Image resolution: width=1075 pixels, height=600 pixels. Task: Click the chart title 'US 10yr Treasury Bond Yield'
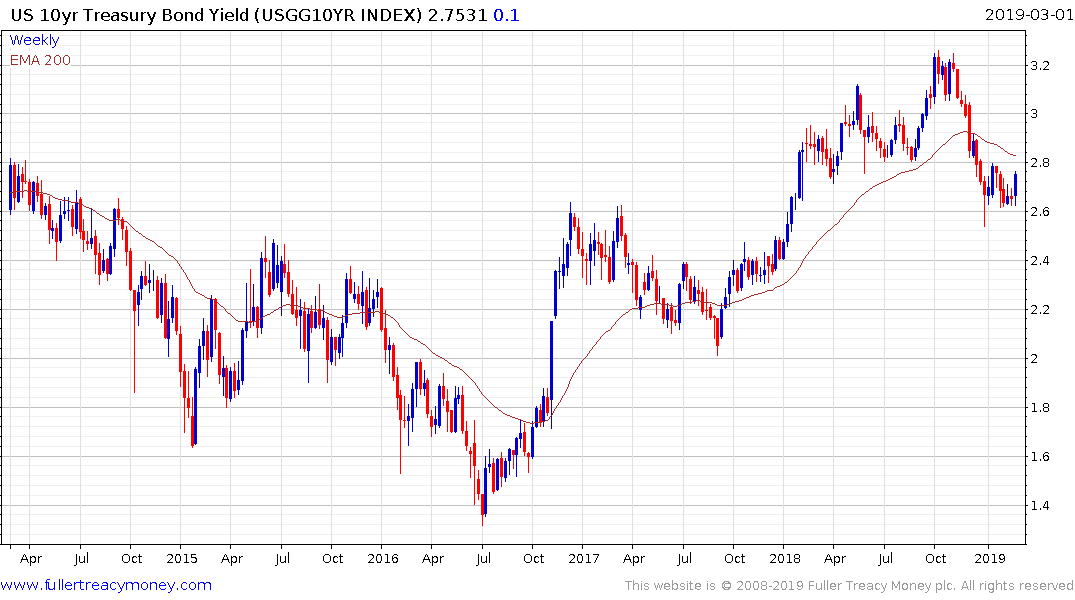pos(130,15)
